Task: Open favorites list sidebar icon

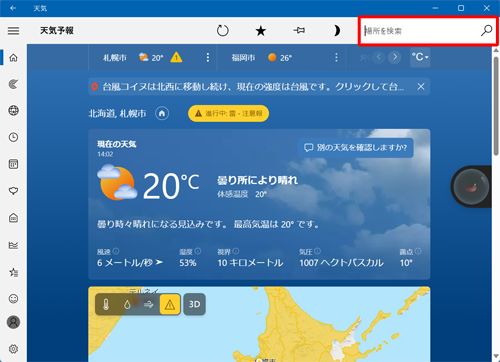Action: coord(13,272)
